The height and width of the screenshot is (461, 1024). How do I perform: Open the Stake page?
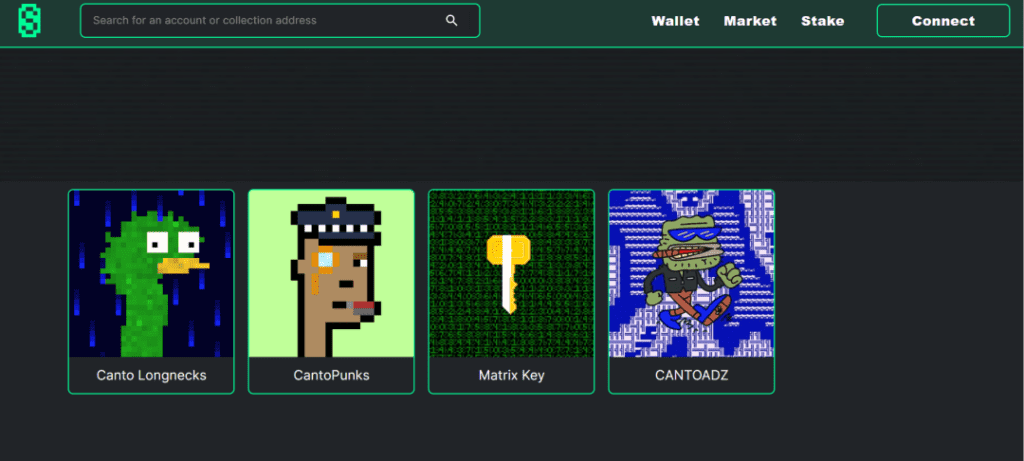point(823,21)
